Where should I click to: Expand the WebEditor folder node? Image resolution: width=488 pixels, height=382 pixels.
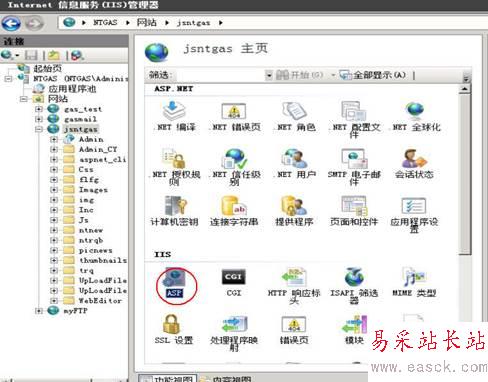(54, 301)
